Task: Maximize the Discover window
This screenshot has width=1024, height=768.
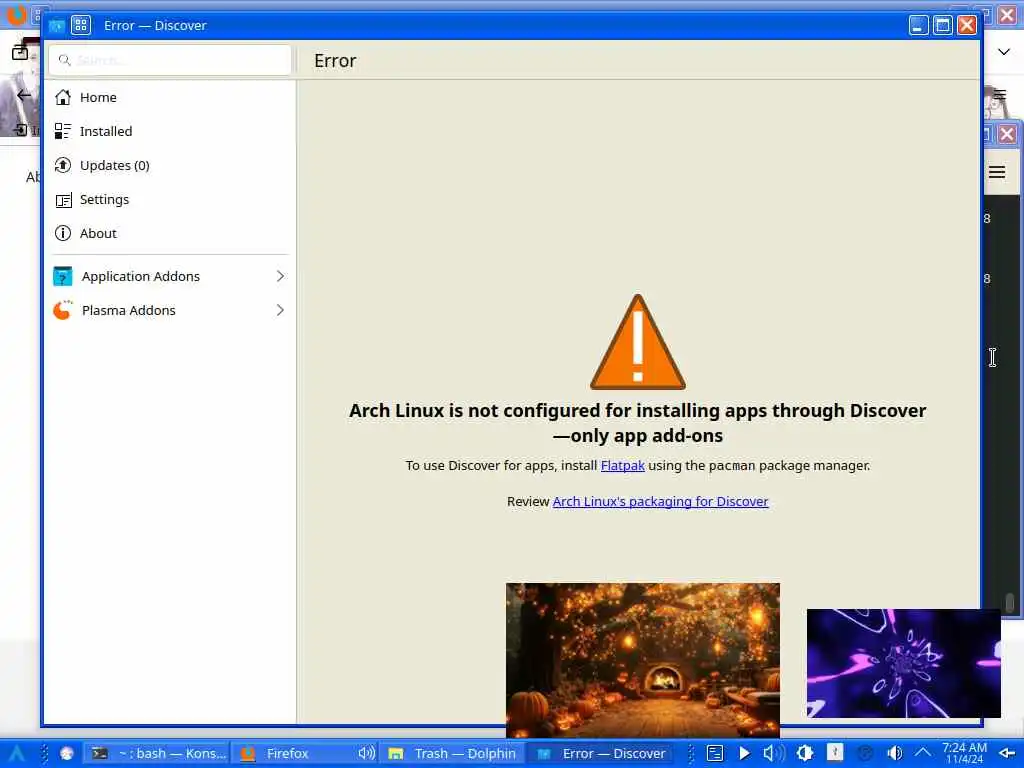Action: 942,25
